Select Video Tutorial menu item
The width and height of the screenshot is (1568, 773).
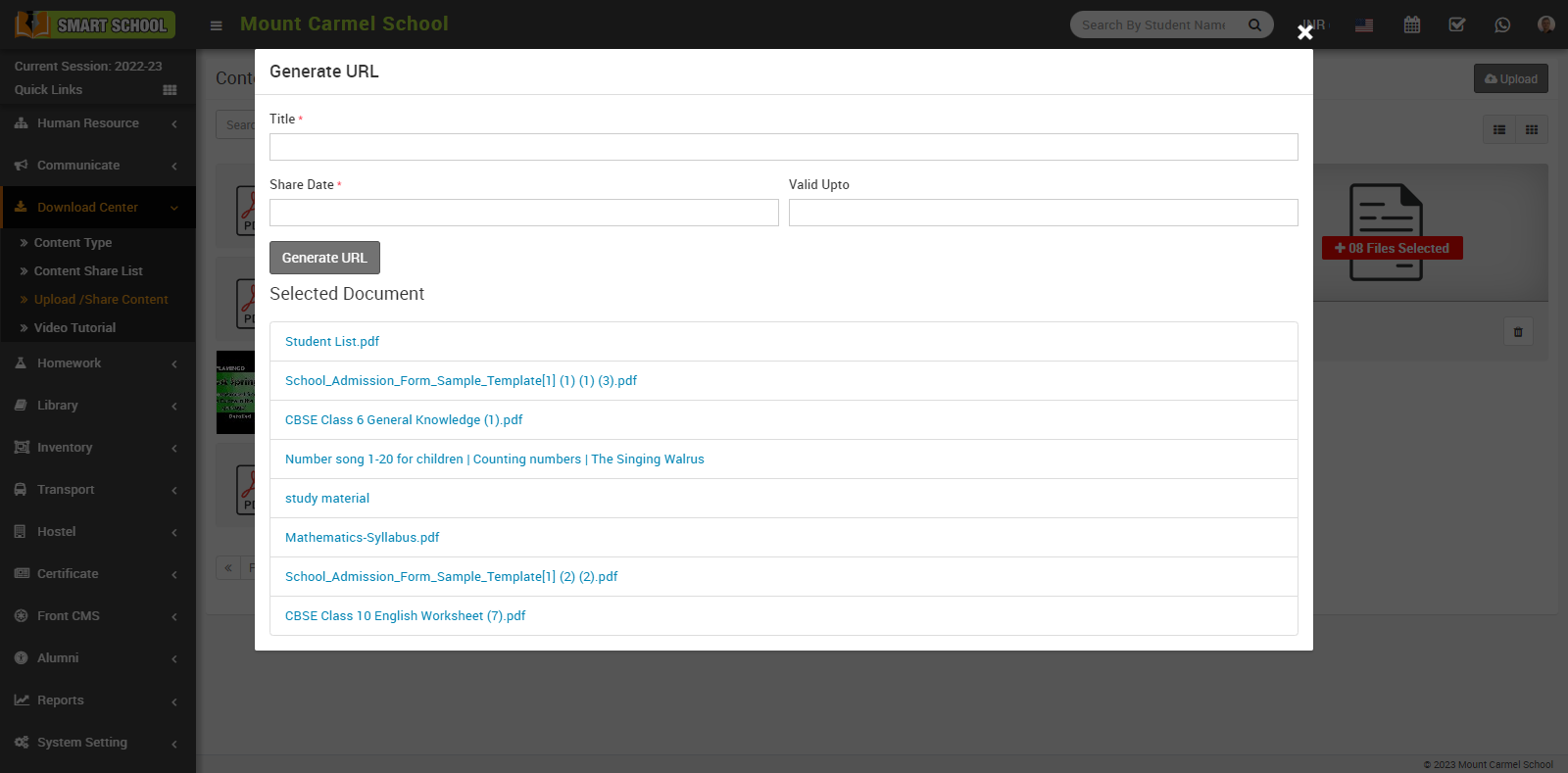pos(74,328)
